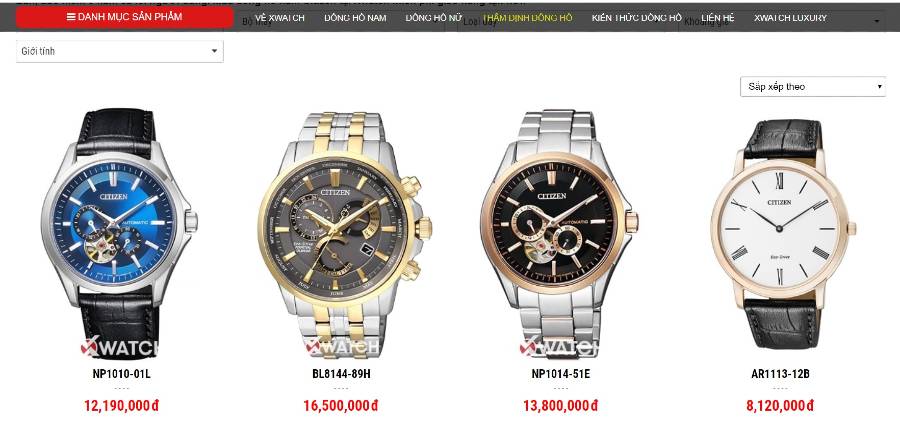This screenshot has width=900, height=429.
Task: Open the Kiến Thức Đồng Hồ menu item
Action: [637, 18]
